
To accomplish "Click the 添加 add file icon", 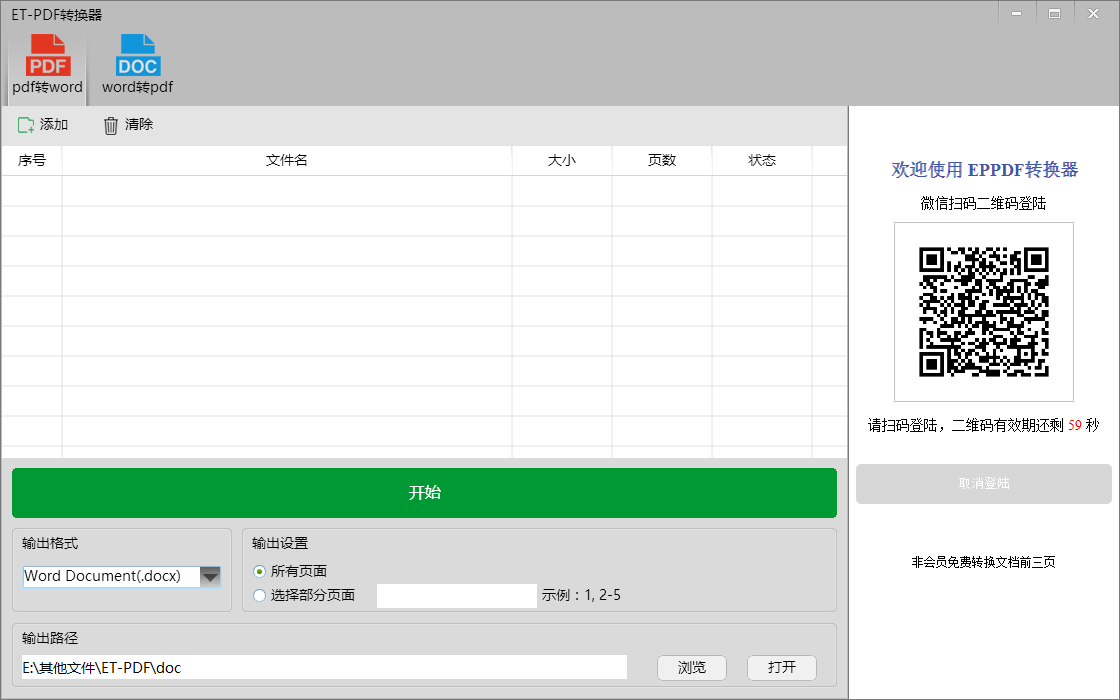I will coord(26,125).
